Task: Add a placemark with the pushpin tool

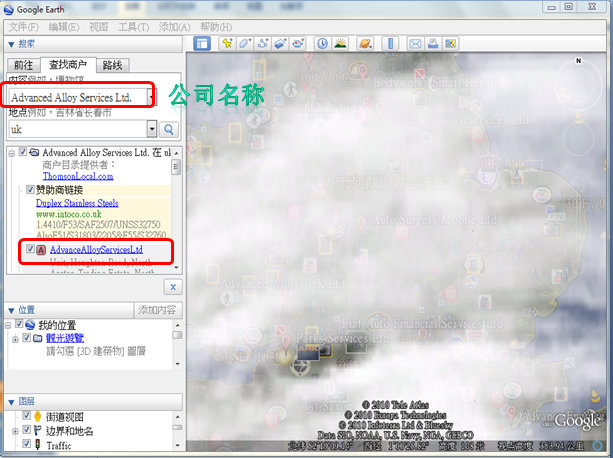Action: pos(227,43)
